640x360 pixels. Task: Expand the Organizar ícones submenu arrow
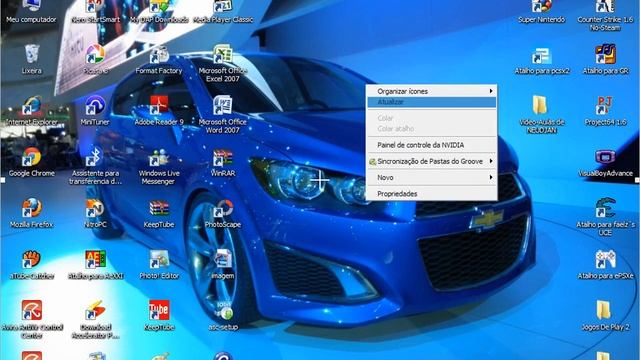[491, 91]
